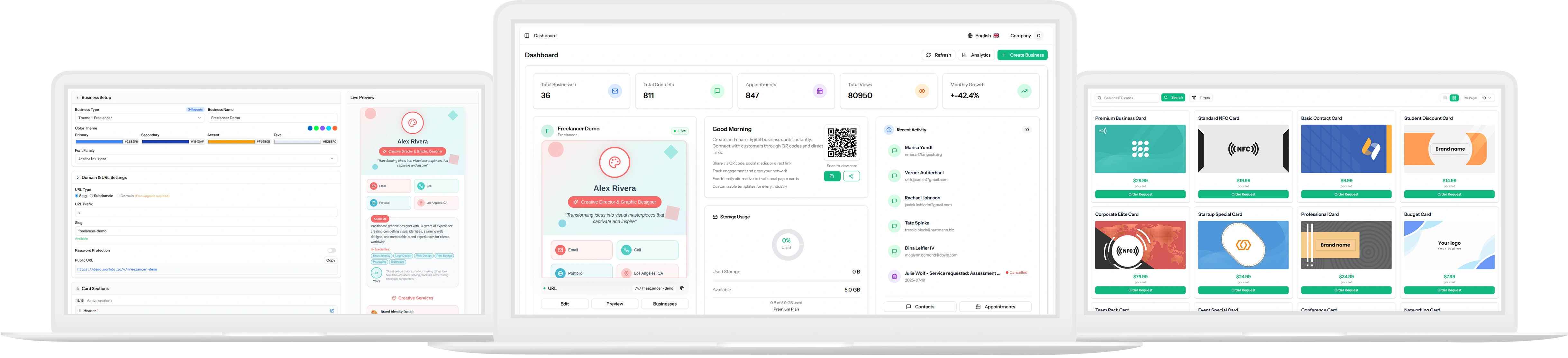Open the Per Page 10 dropdown

(x=1486, y=98)
